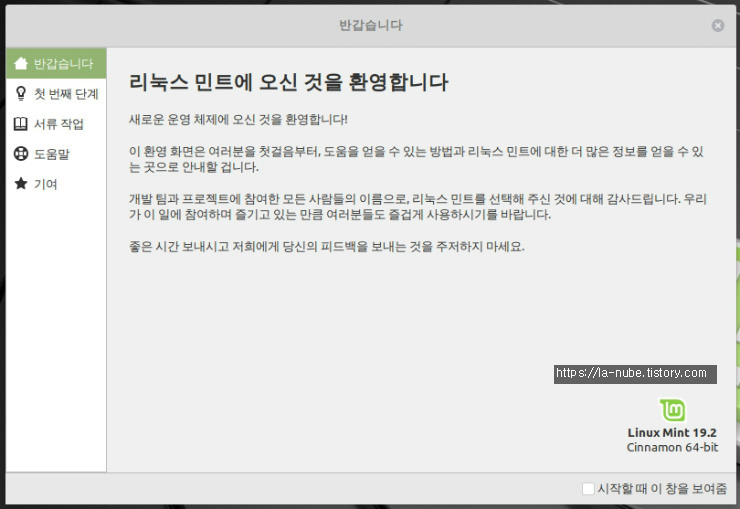Open the 서류 작업 section
Screen dimensions: 740x509
point(56,124)
